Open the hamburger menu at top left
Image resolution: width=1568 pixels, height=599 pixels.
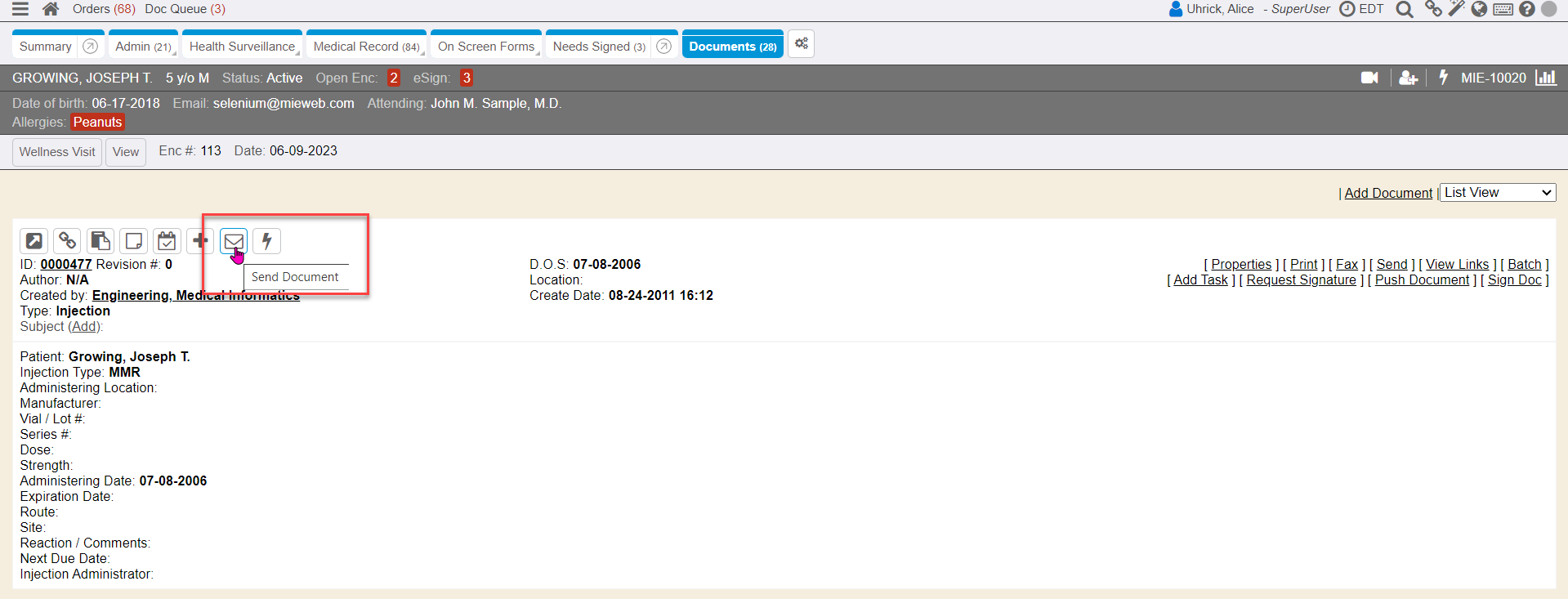point(20,9)
